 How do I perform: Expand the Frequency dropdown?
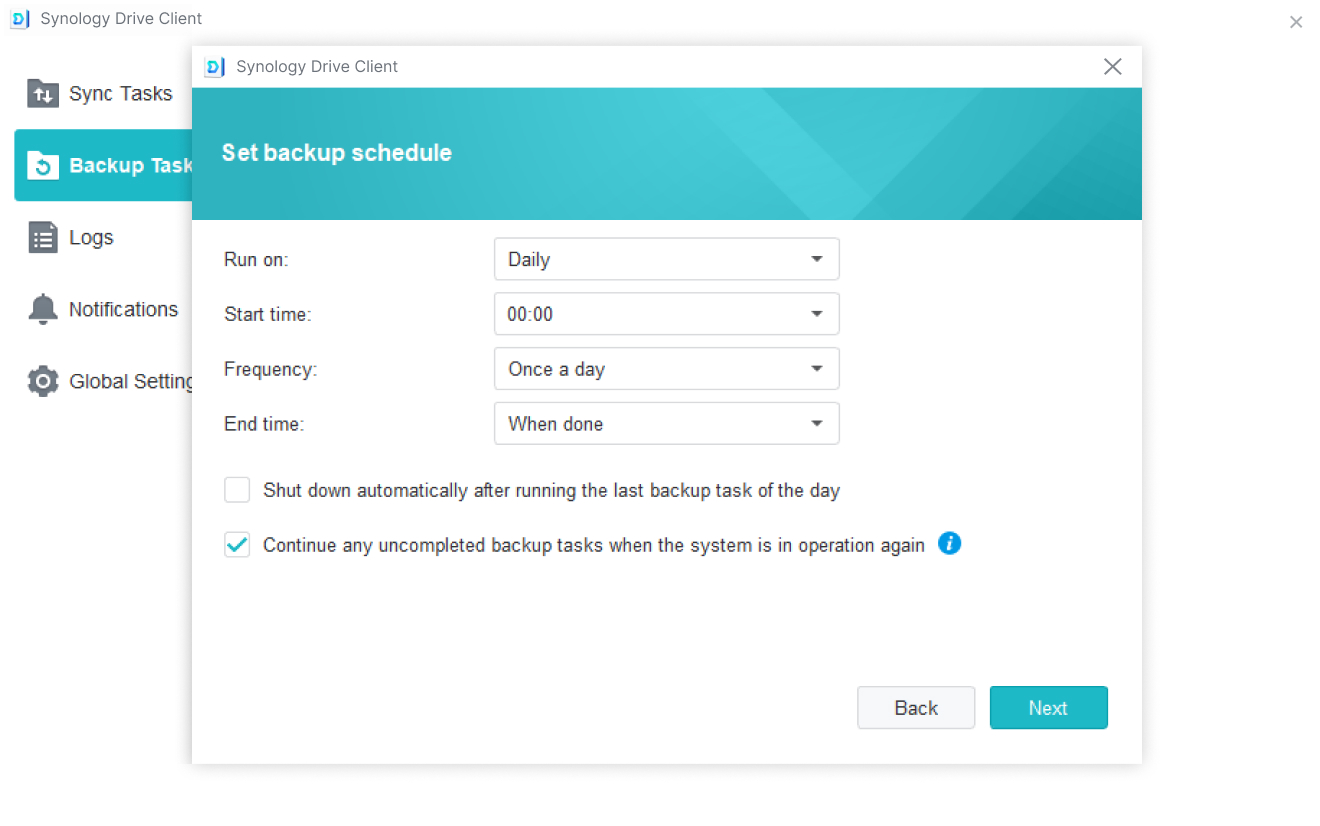(666, 369)
